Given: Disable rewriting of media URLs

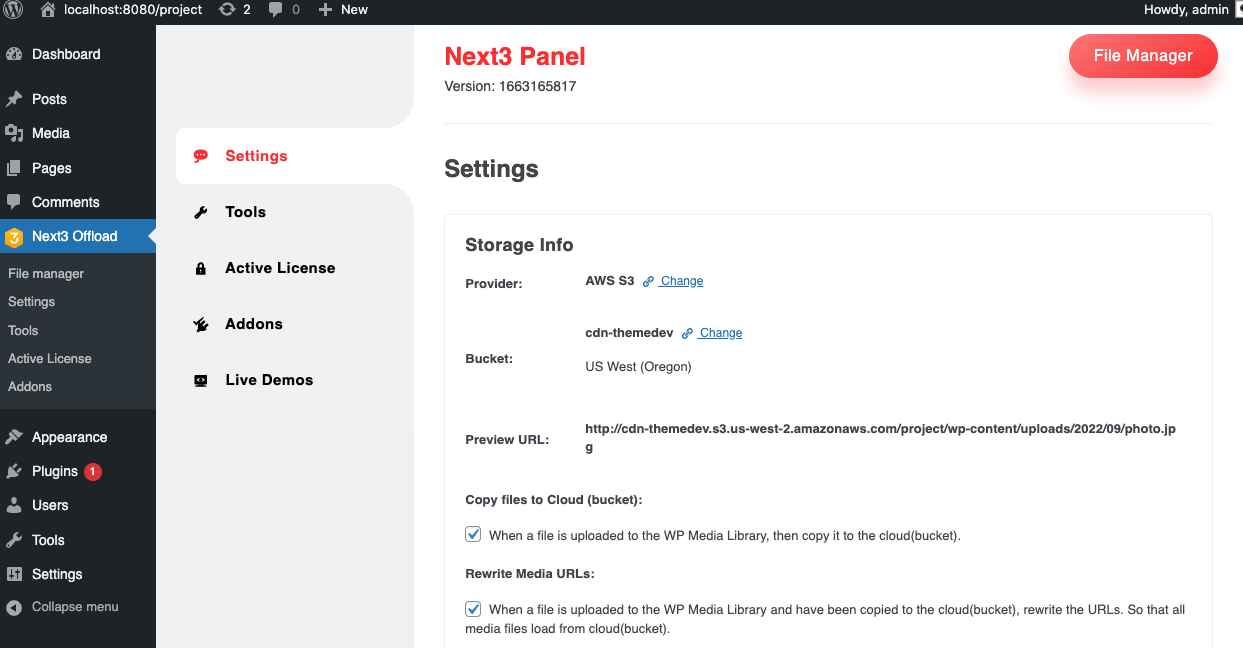Looking at the screenshot, I should click(472, 609).
